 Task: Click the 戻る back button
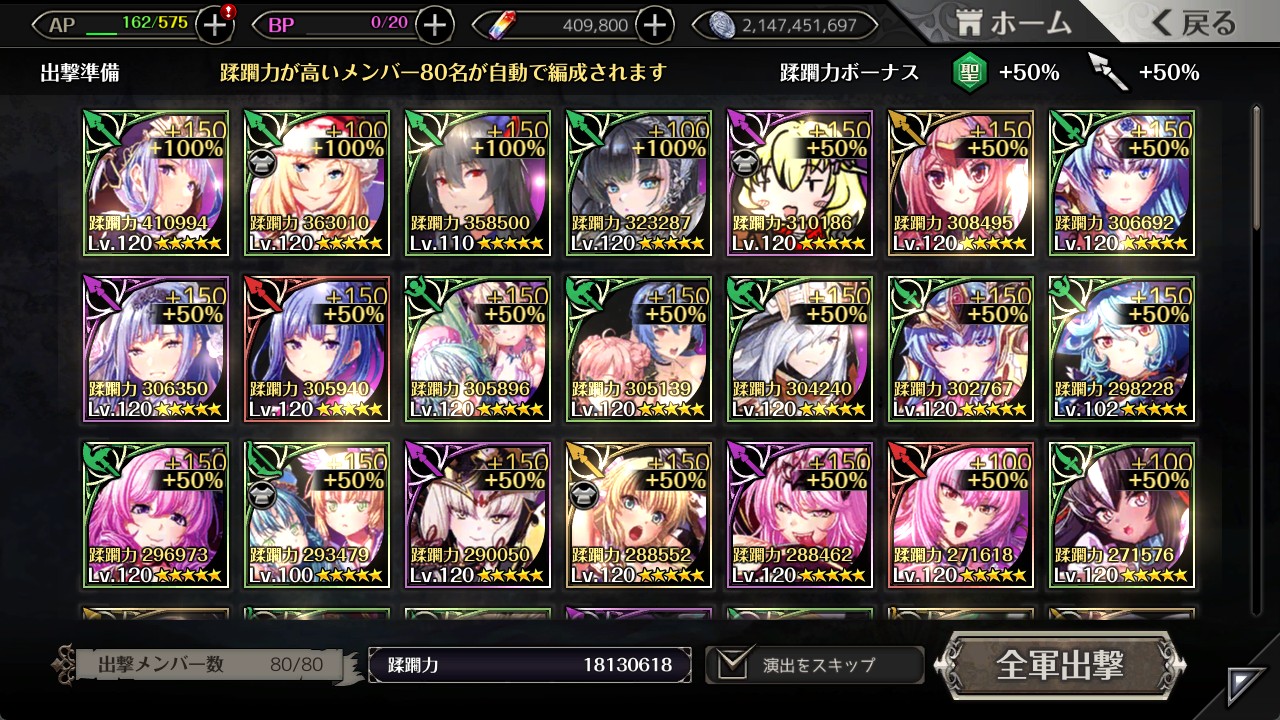coord(1194,23)
